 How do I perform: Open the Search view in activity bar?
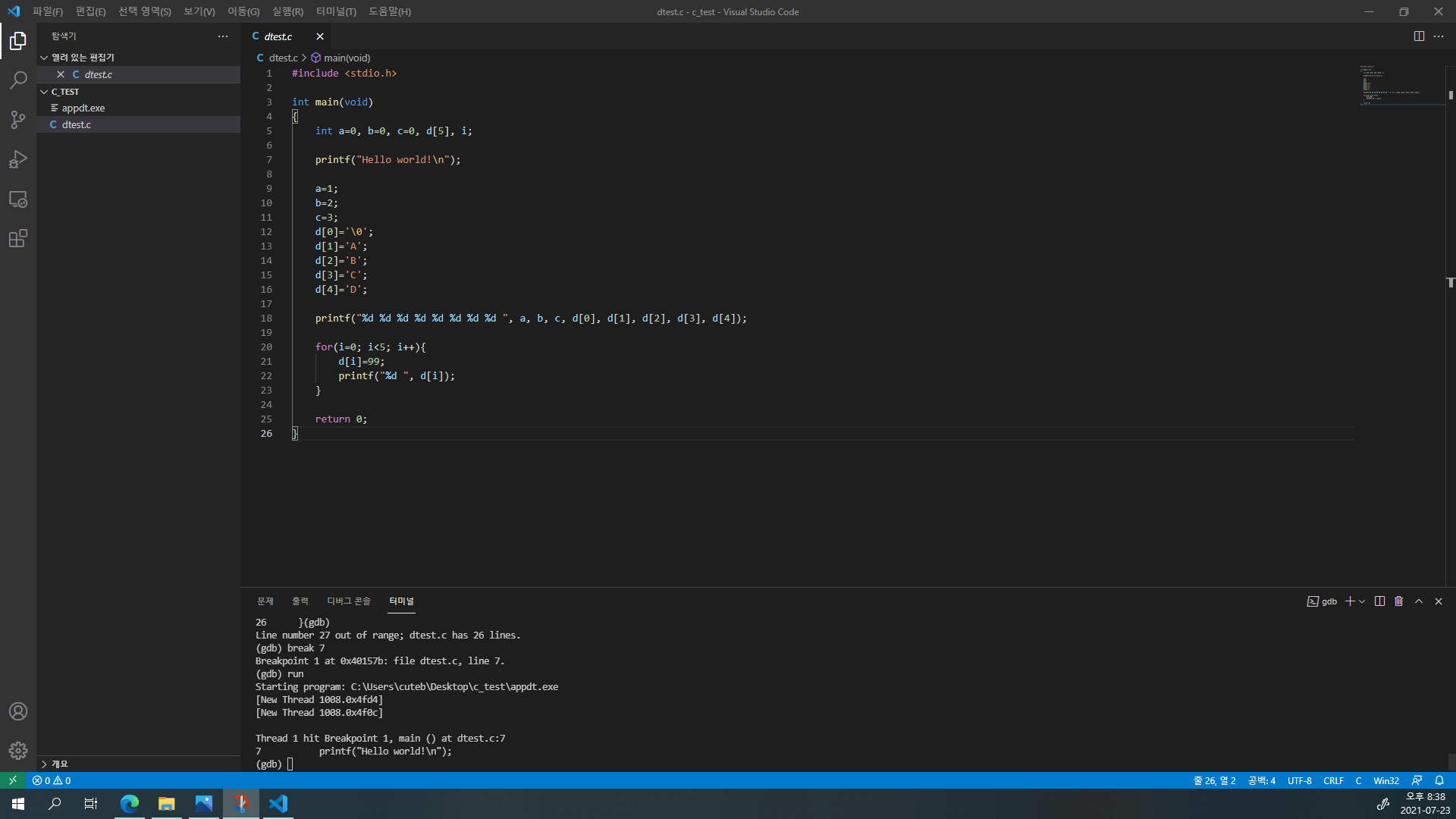point(18,80)
